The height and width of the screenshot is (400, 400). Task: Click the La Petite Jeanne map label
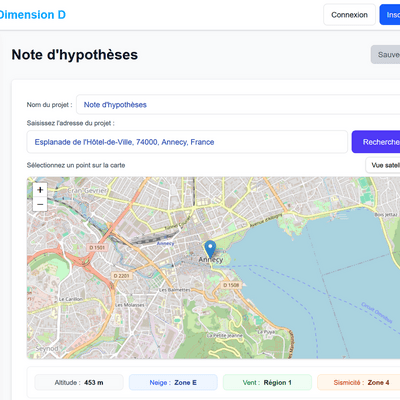pos(225,335)
